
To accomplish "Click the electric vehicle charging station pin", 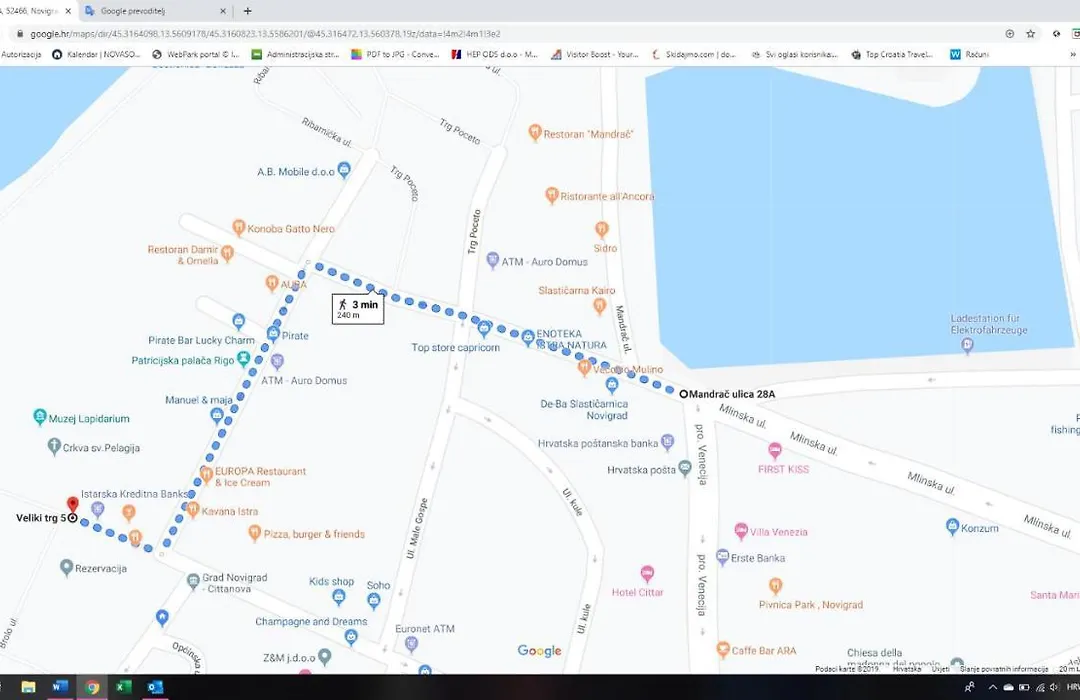I will coord(967,344).
